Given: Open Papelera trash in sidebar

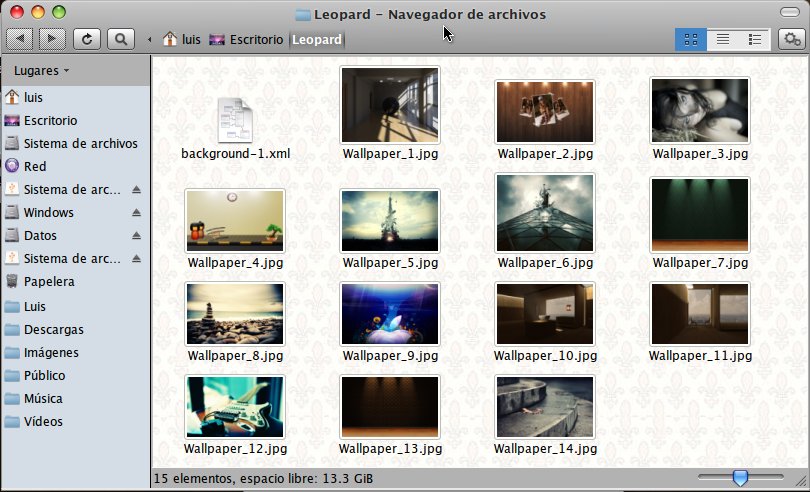Looking at the screenshot, I should [x=75, y=281].
